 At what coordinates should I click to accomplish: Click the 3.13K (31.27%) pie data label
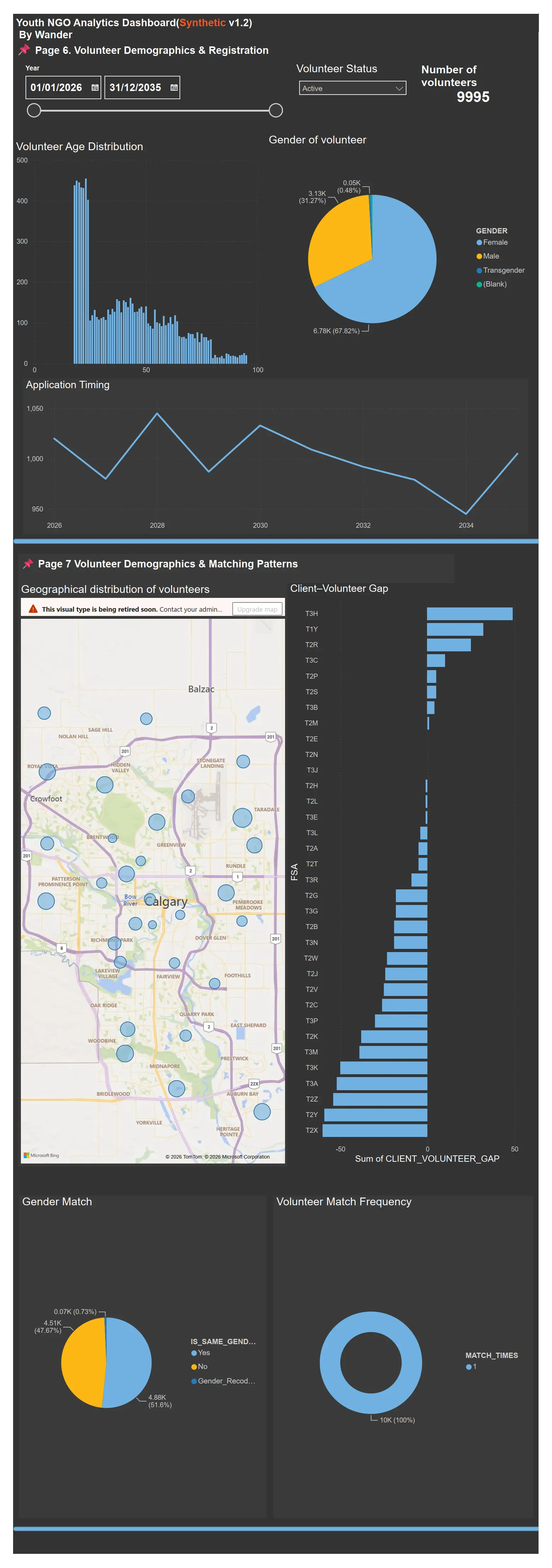312,197
